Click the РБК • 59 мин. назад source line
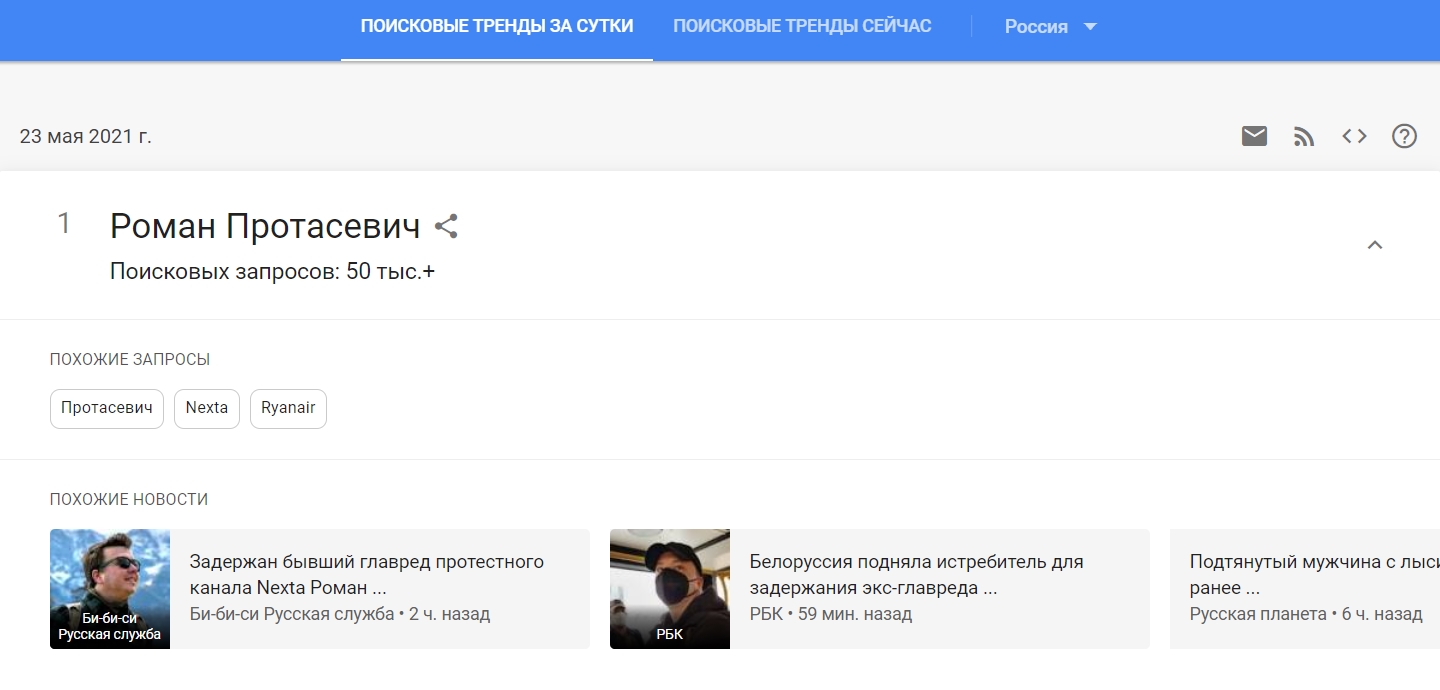The width and height of the screenshot is (1440, 690). [x=831, y=614]
